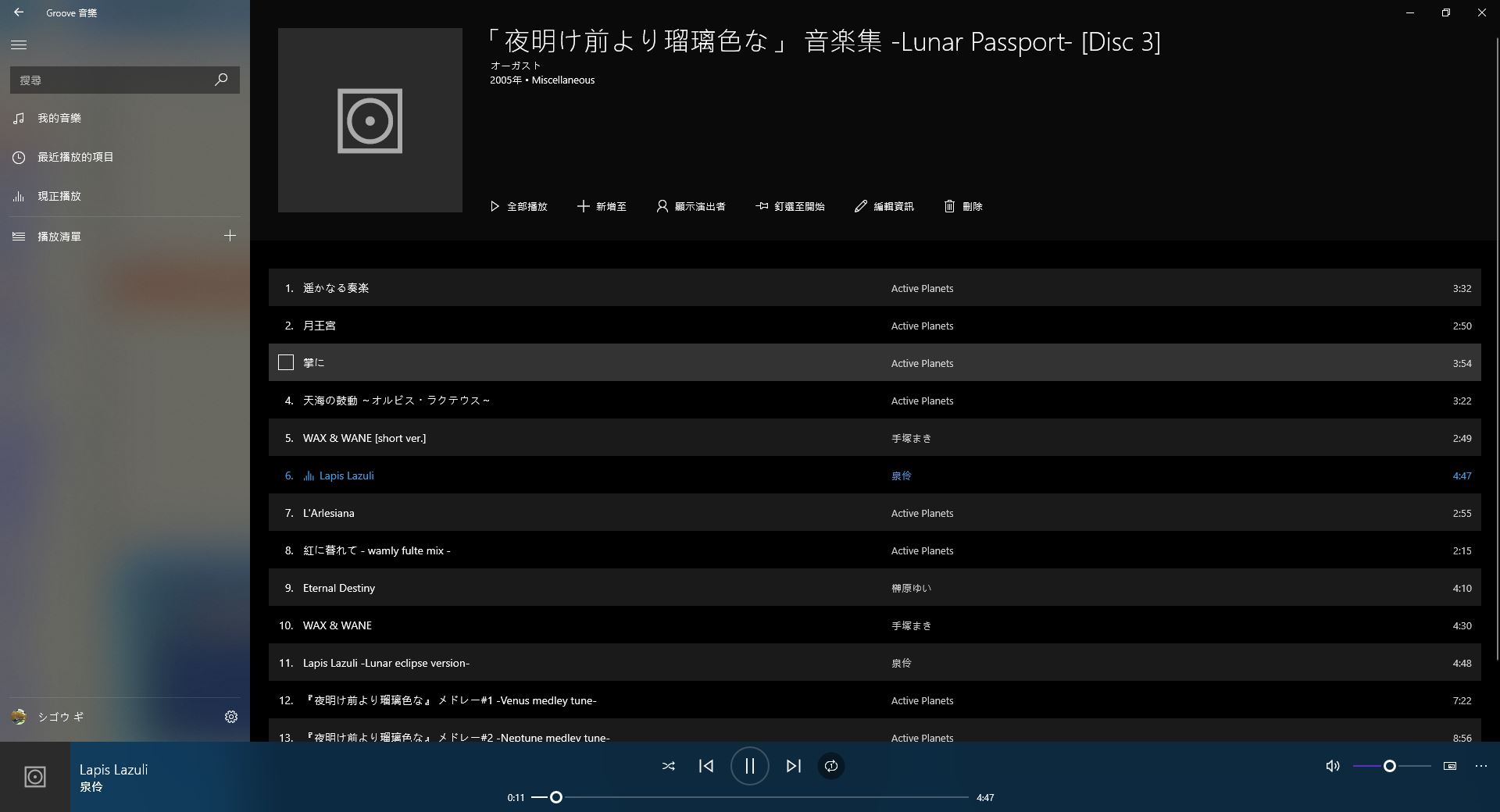Skip to the previous track
This screenshot has width=1500, height=812.
click(706, 766)
